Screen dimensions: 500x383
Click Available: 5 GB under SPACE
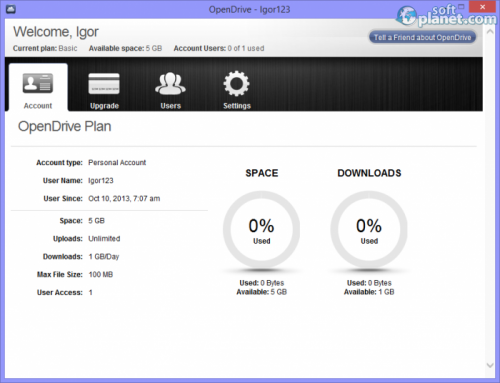tap(262, 292)
